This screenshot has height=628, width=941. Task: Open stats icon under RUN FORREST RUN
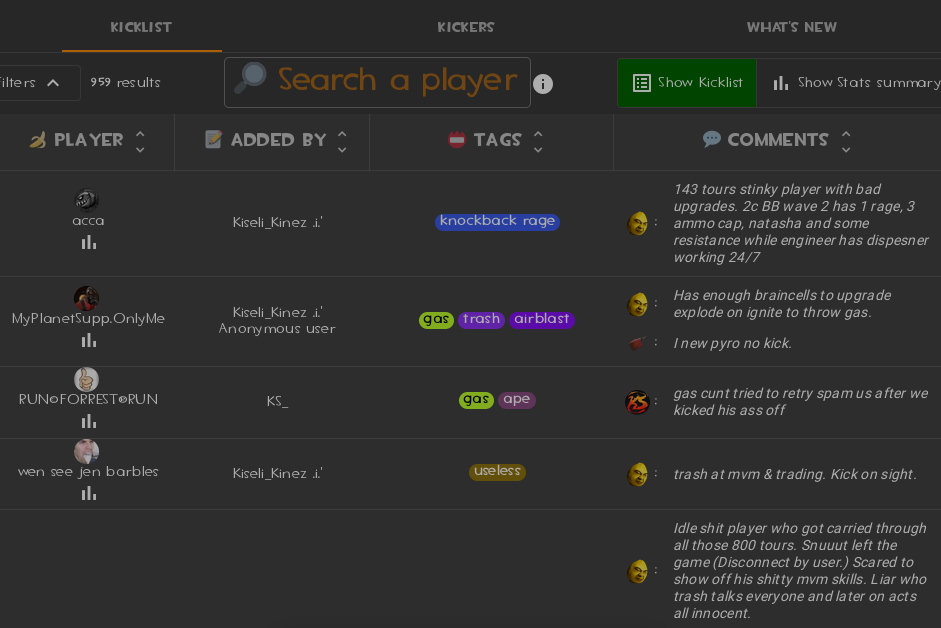[x=89, y=421]
